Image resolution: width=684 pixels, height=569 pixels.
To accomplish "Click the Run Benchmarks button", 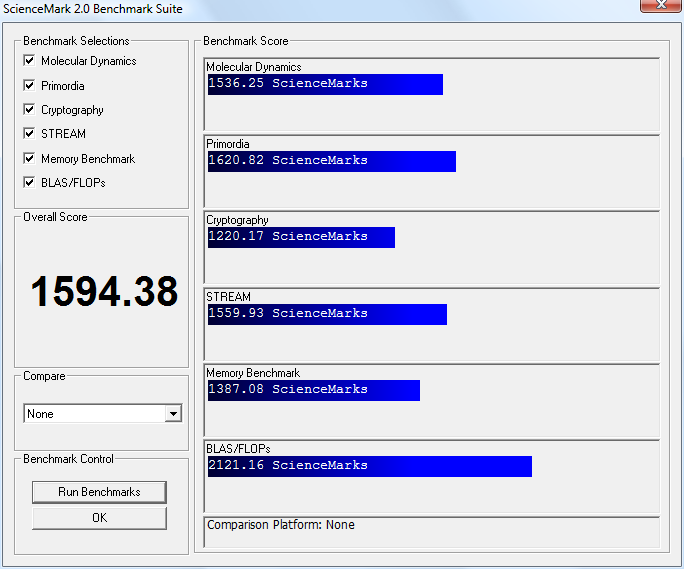I will (x=99, y=492).
